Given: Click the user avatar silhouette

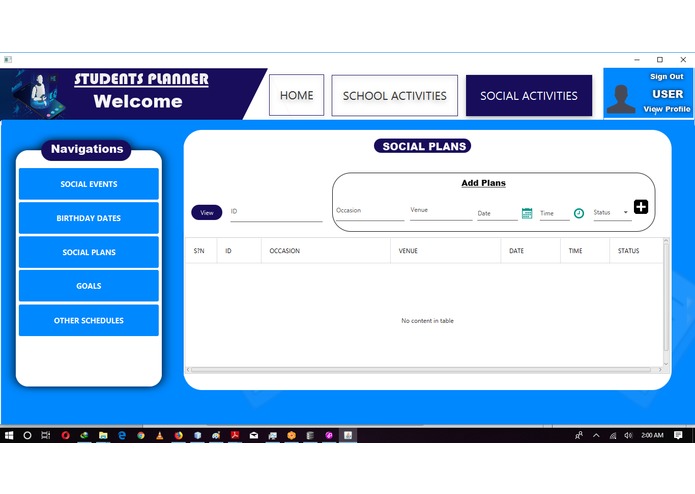Looking at the screenshot, I should point(621,99).
